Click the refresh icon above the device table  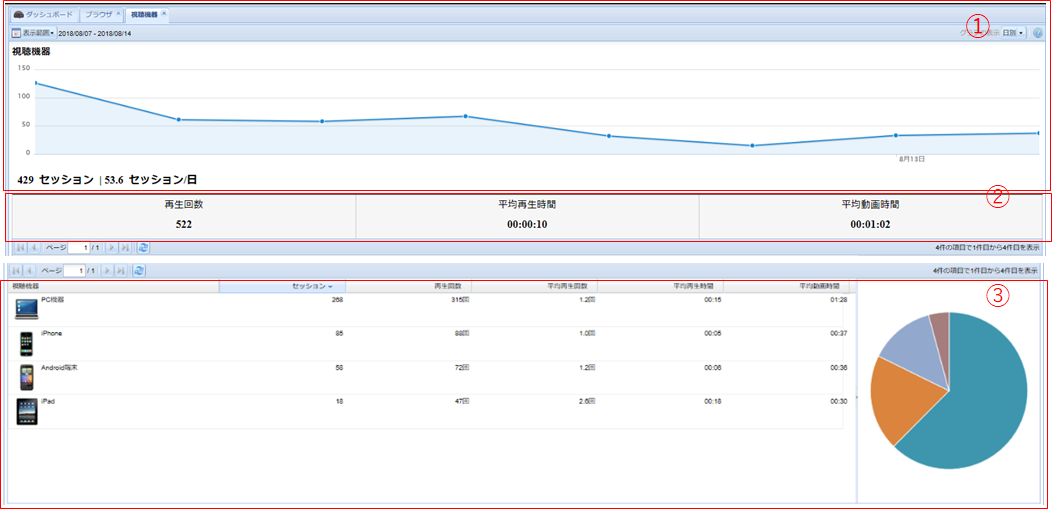[x=138, y=270]
